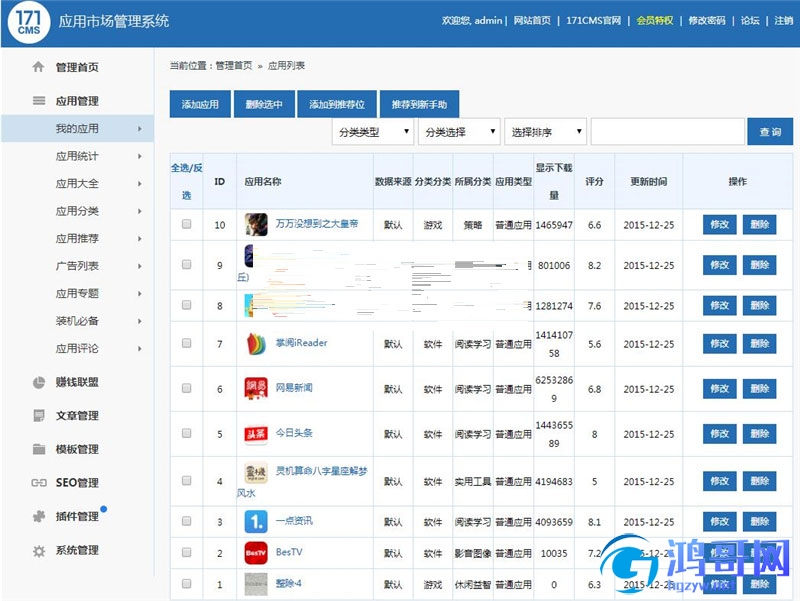Open the 万万没想到之大皇帝 app name link

(317, 223)
